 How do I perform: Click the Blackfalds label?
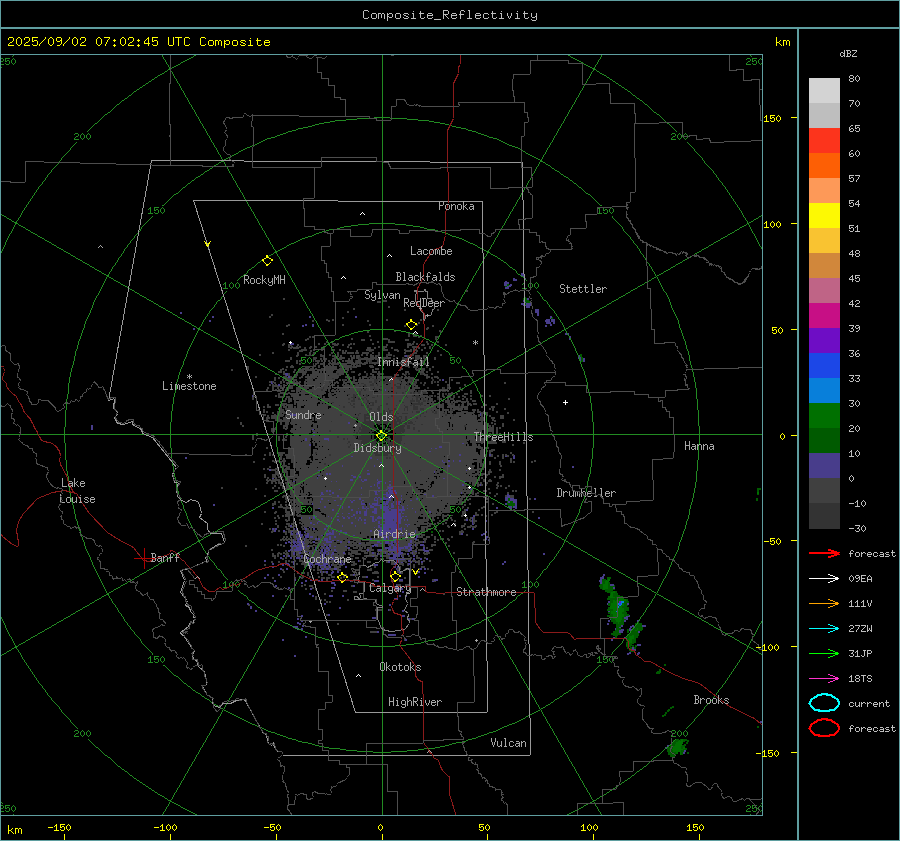[x=425, y=277]
